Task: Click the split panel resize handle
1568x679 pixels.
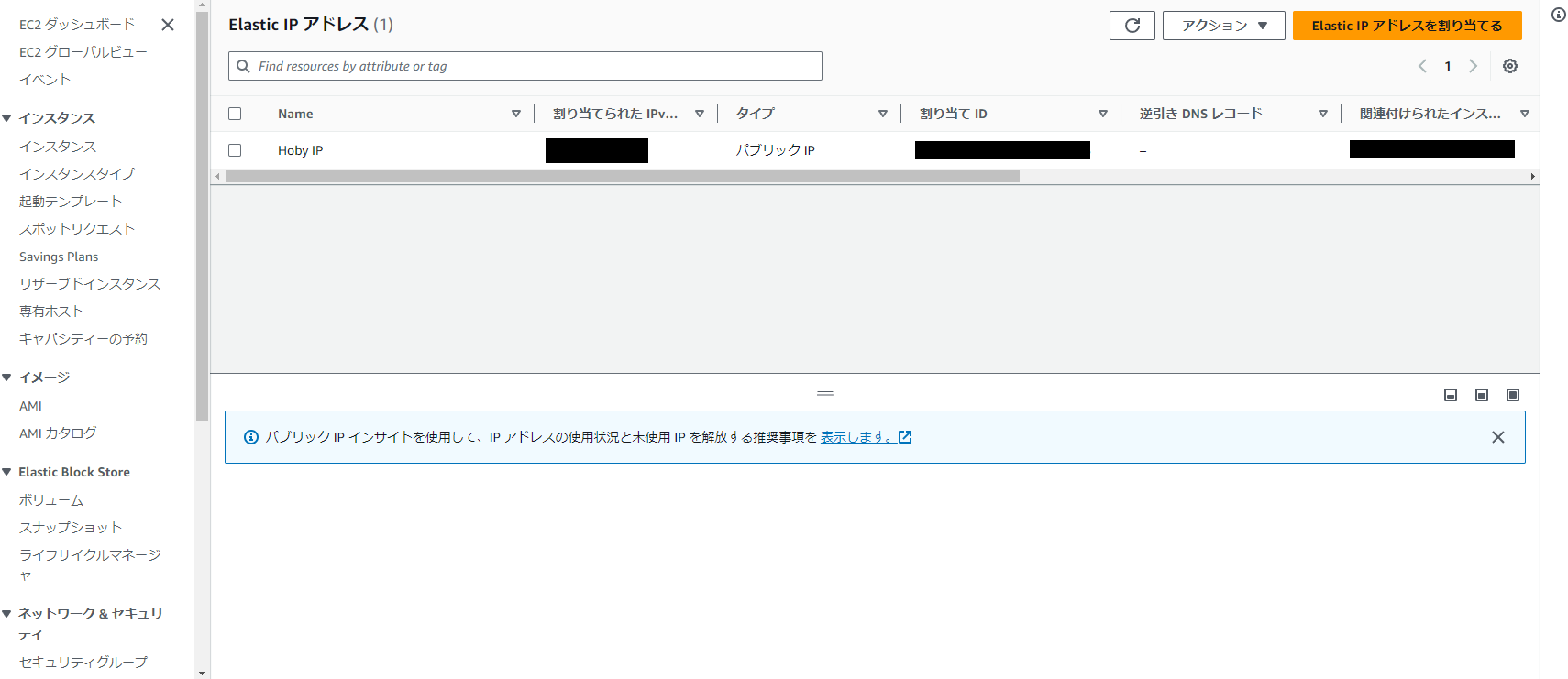Action: [x=825, y=393]
